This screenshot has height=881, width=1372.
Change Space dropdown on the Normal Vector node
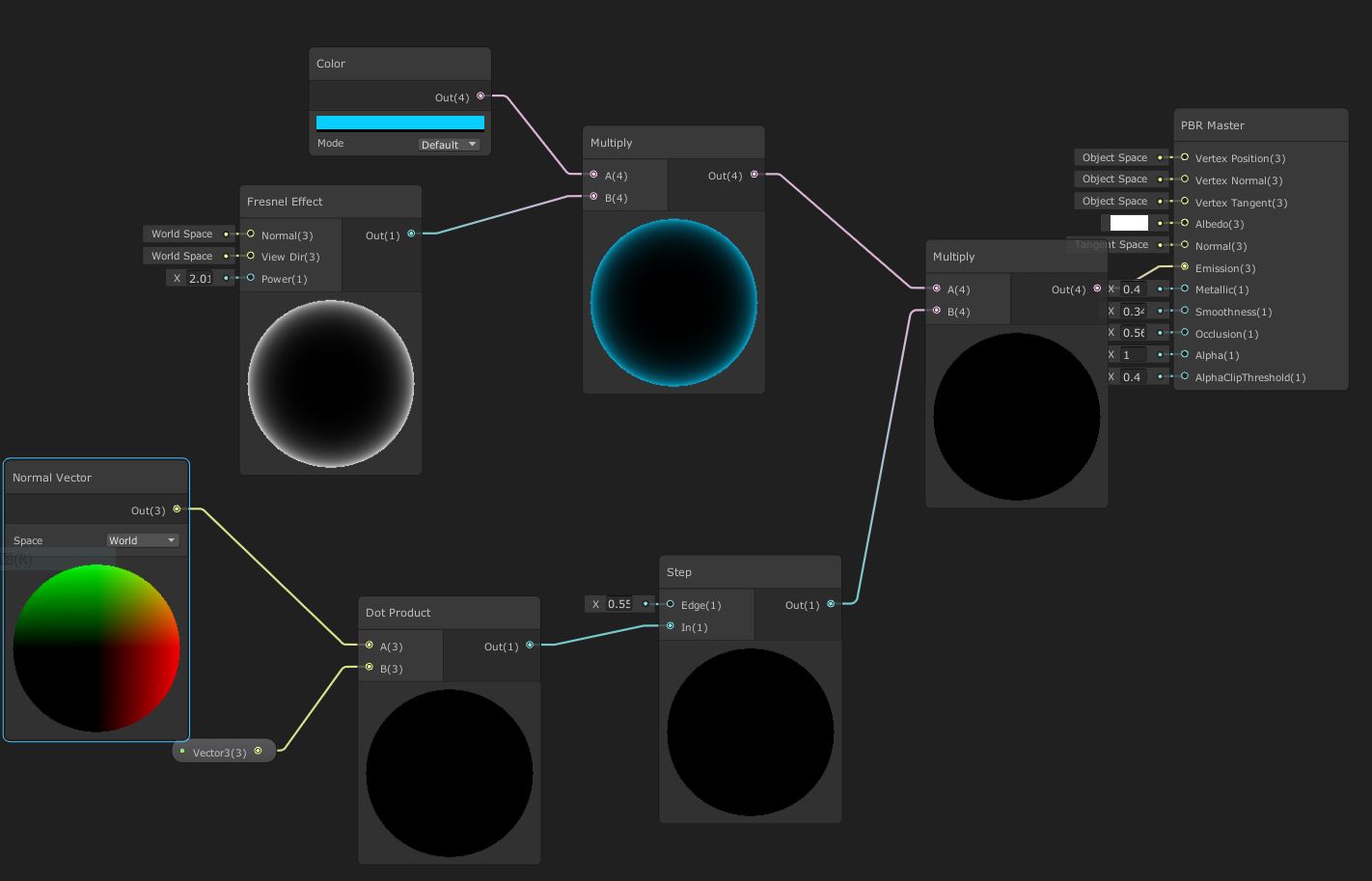tap(142, 539)
